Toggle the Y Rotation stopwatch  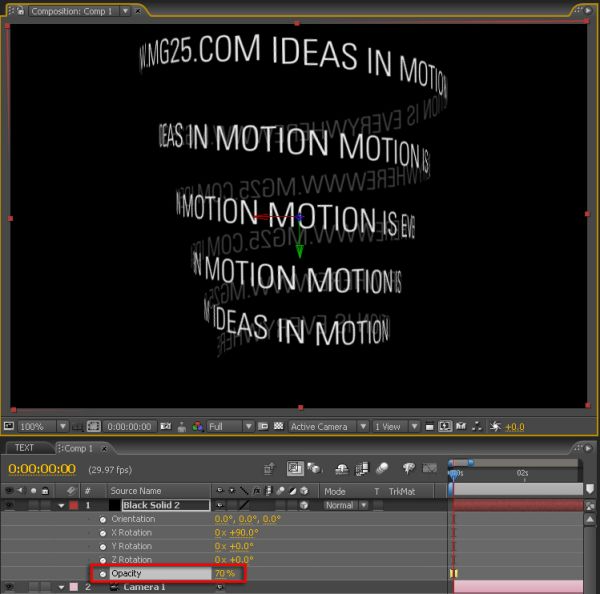pyautogui.click(x=103, y=547)
